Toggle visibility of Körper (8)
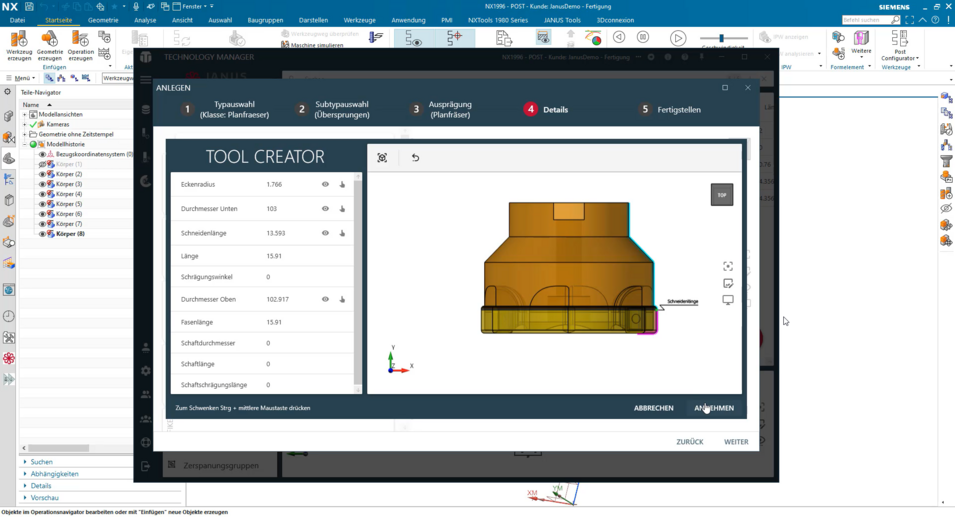Viewport: 955px width, 517px height. [x=43, y=234]
